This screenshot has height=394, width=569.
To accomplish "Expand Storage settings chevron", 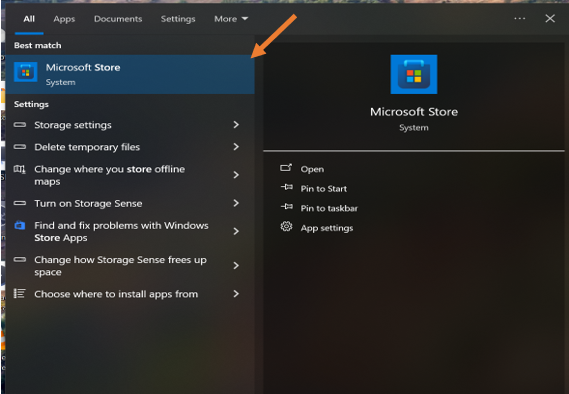I will click(236, 125).
